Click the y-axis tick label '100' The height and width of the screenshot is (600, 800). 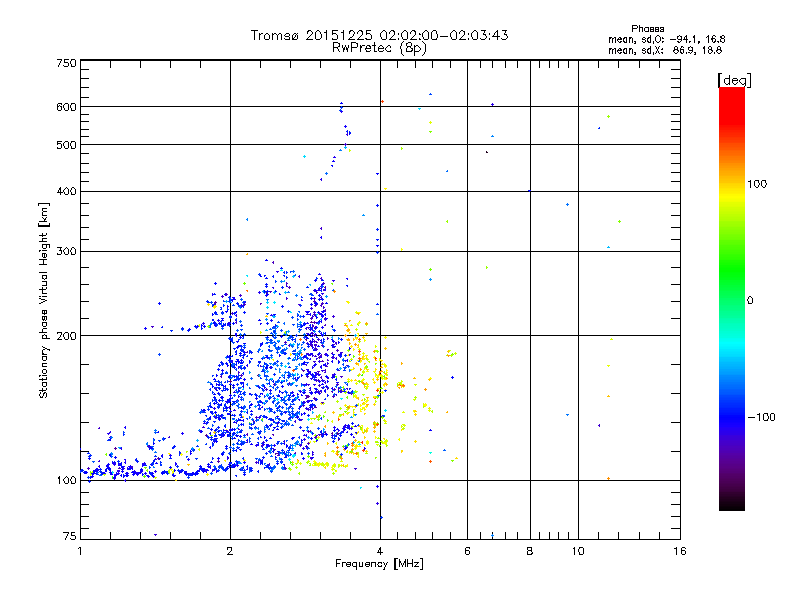[67, 480]
